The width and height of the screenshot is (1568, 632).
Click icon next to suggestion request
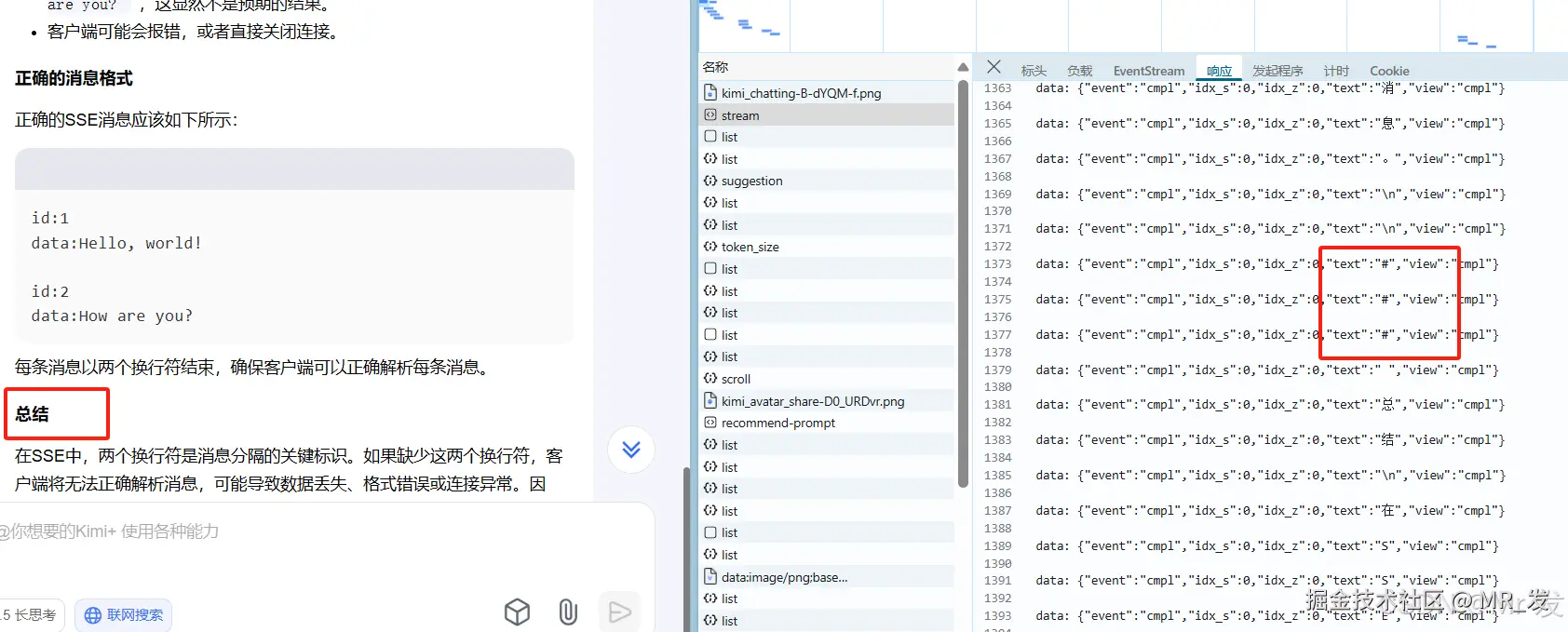pyautogui.click(x=710, y=181)
